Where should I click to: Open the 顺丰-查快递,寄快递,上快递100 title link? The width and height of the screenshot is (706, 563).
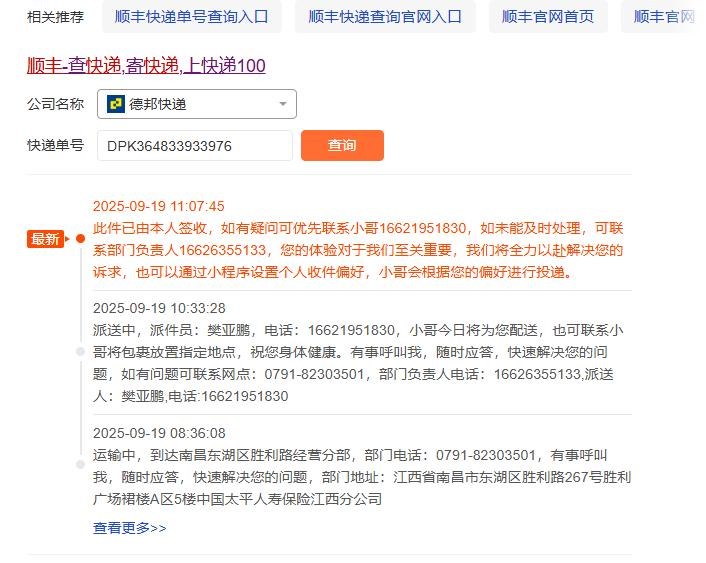click(x=146, y=66)
